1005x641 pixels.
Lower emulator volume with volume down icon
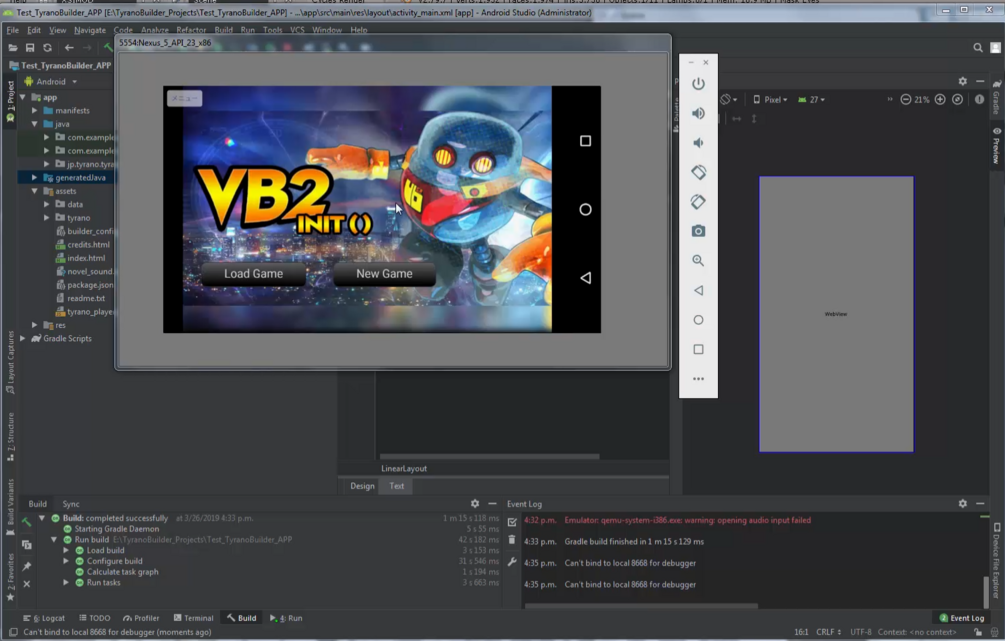coord(698,143)
